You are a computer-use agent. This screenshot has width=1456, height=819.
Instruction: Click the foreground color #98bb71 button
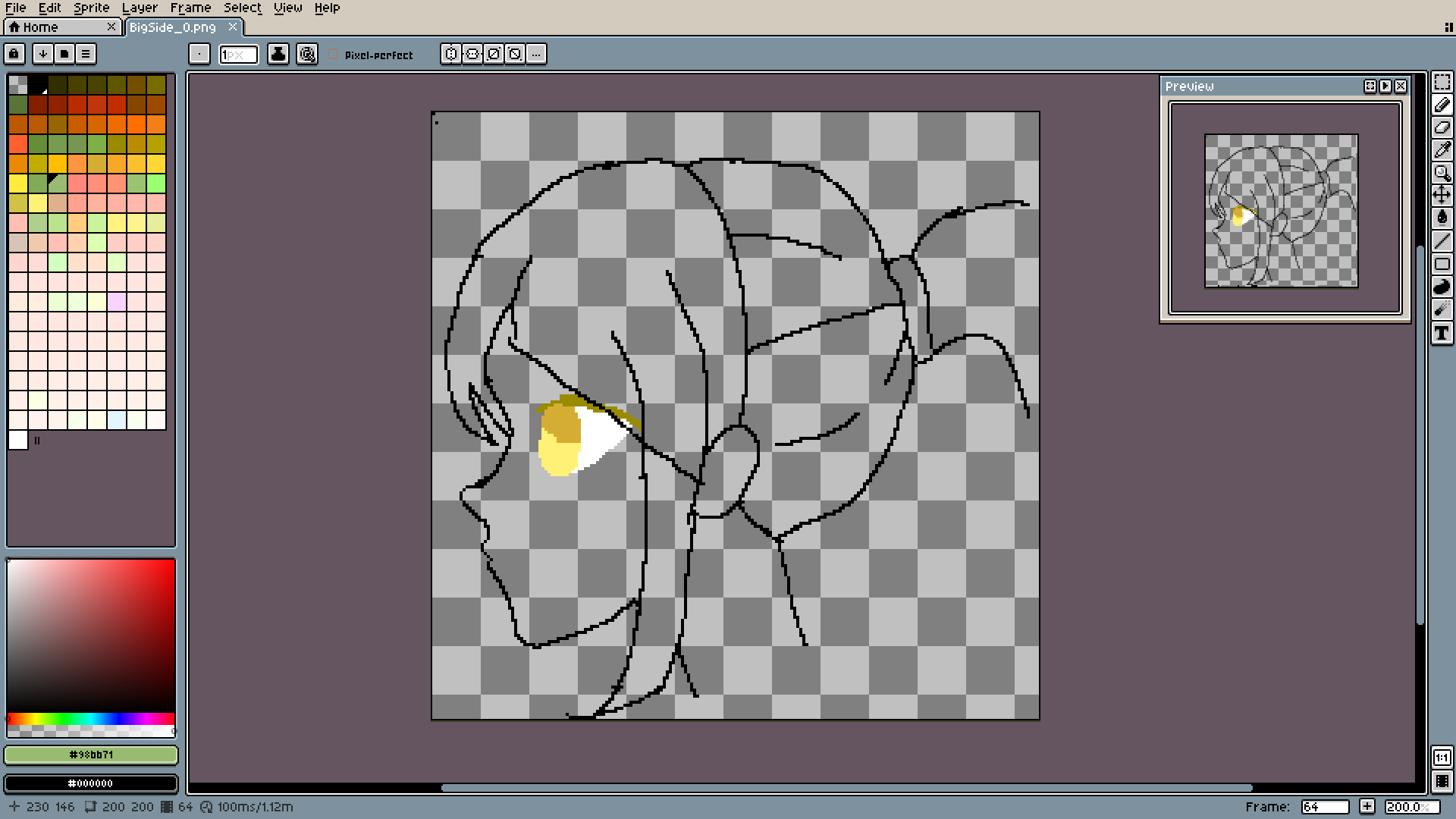pos(91,755)
